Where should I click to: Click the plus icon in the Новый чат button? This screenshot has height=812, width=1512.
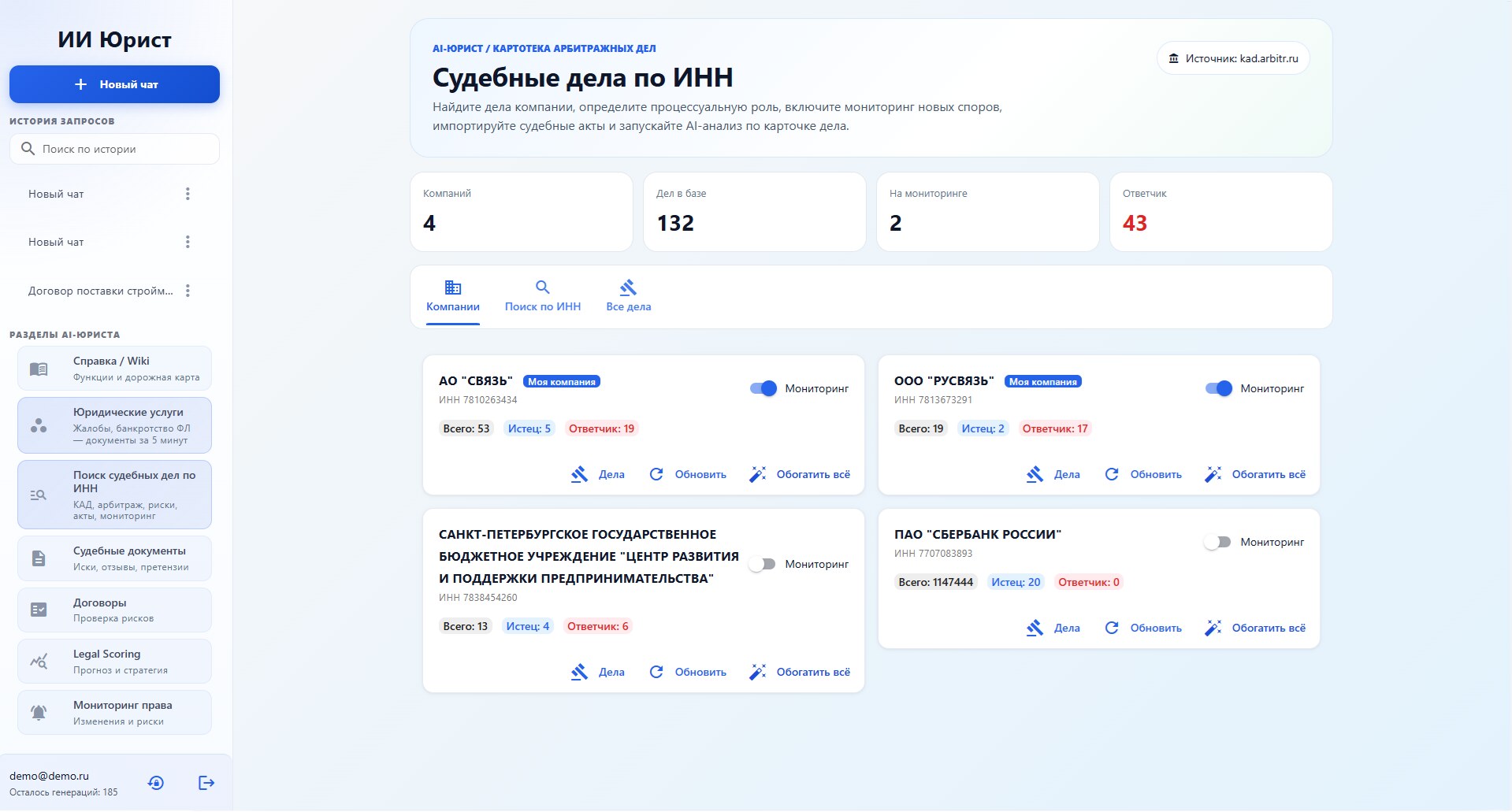click(80, 84)
